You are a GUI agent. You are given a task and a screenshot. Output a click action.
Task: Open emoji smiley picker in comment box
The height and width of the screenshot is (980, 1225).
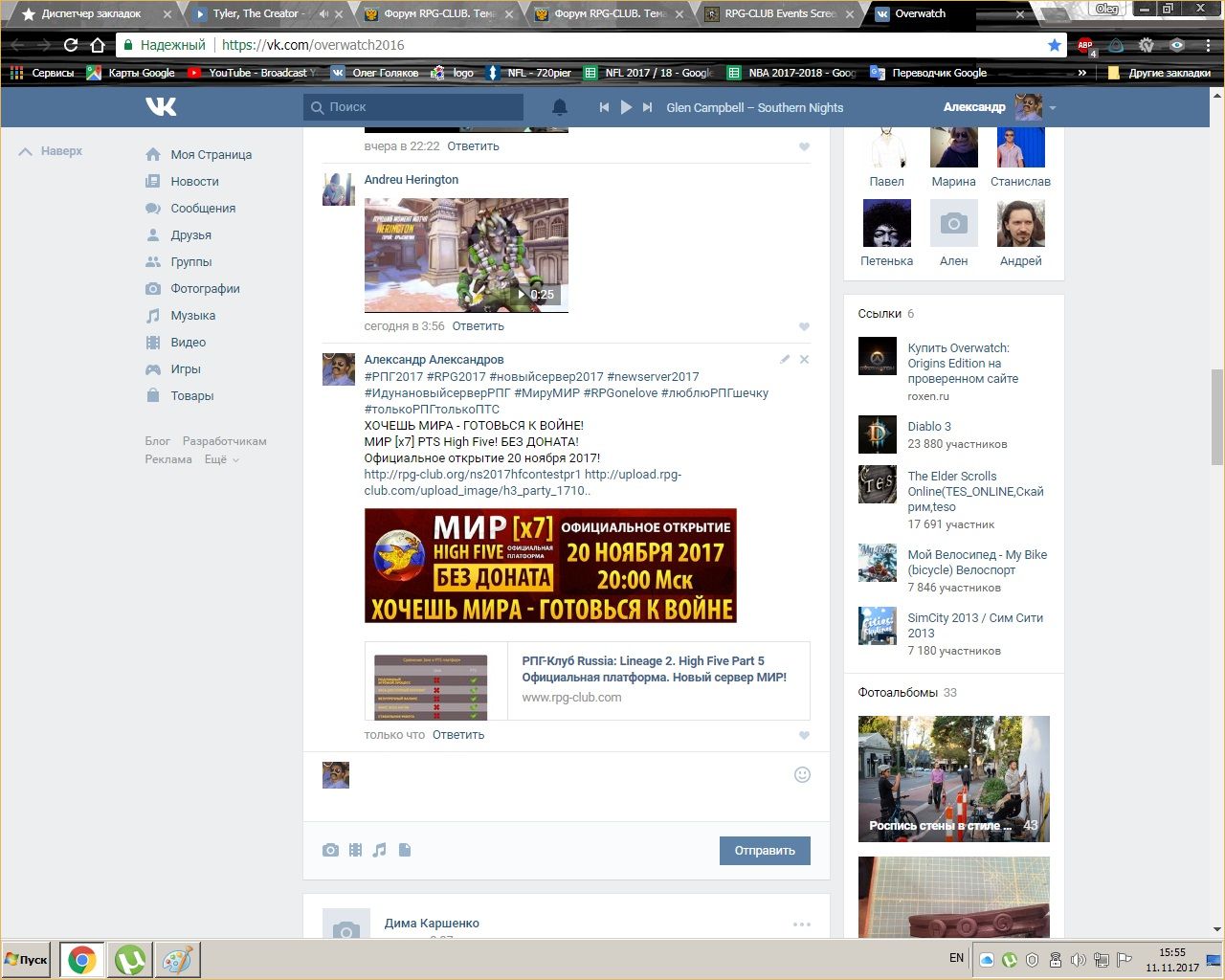pyautogui.click(x=803, y=774)
